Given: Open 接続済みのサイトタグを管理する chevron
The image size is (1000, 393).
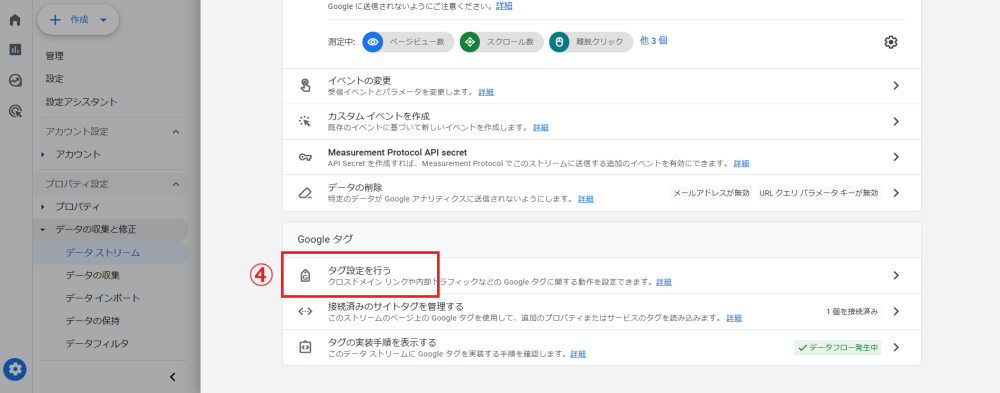Looking at the screenshot, I should point(896,311).
